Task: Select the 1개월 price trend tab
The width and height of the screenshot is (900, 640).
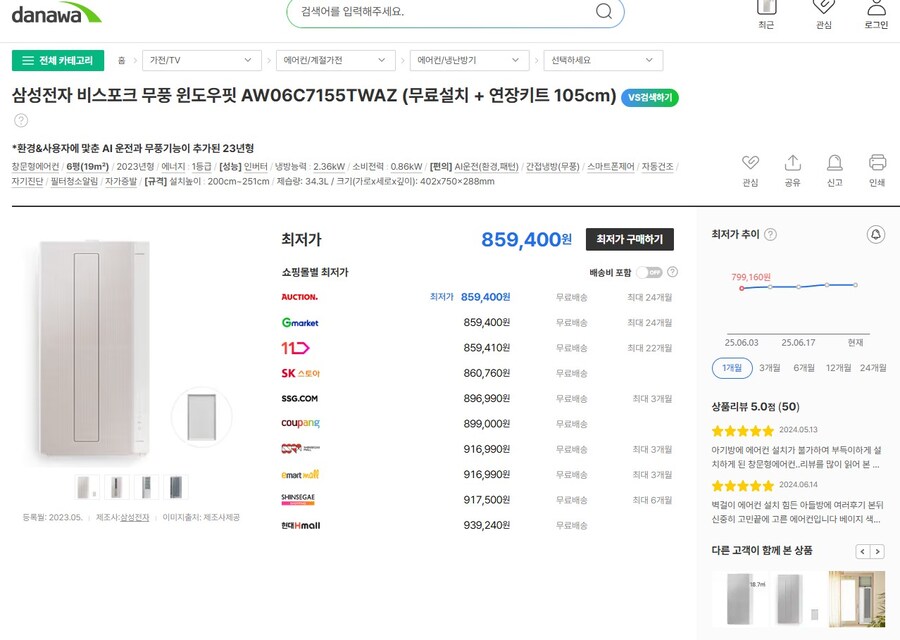Action: pos(732,368)
